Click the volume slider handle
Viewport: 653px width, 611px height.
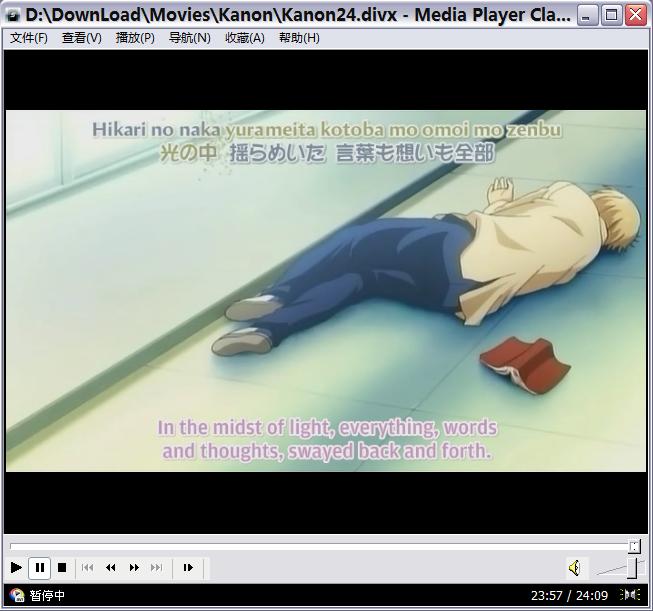[632, 567]
